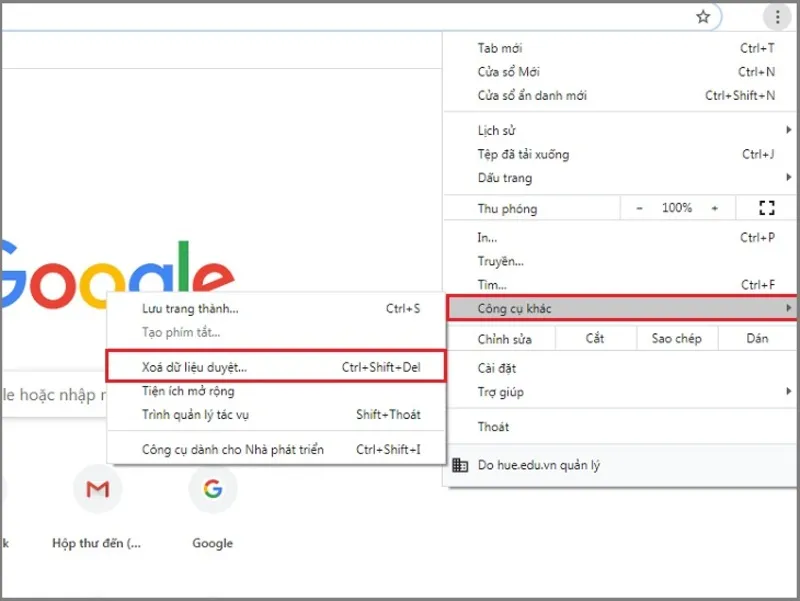Open the Google shortcut icon
This screenshot has width=800, height=601.
(211, 489)
